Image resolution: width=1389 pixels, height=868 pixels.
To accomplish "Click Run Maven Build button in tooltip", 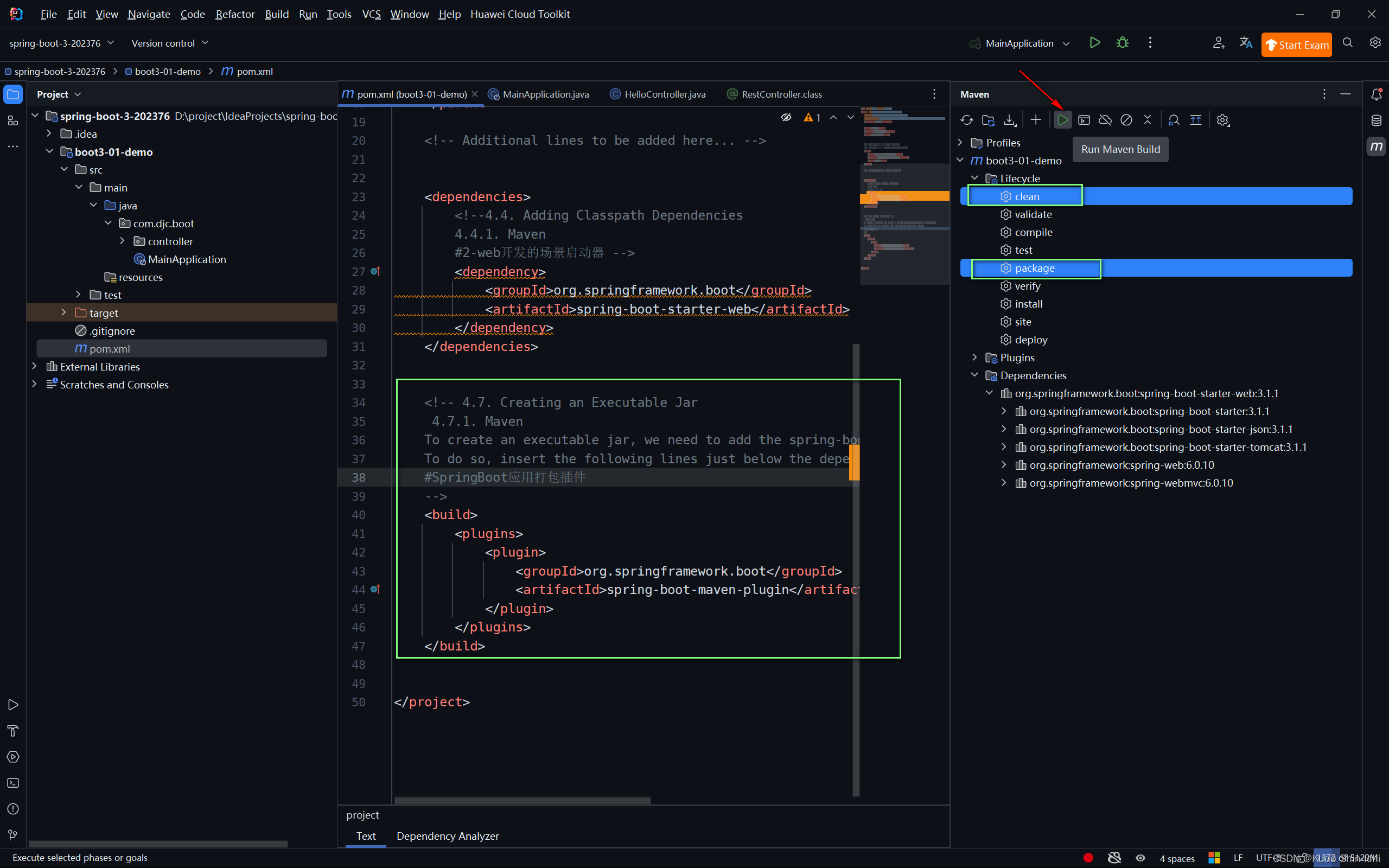I will (1062, 119).
